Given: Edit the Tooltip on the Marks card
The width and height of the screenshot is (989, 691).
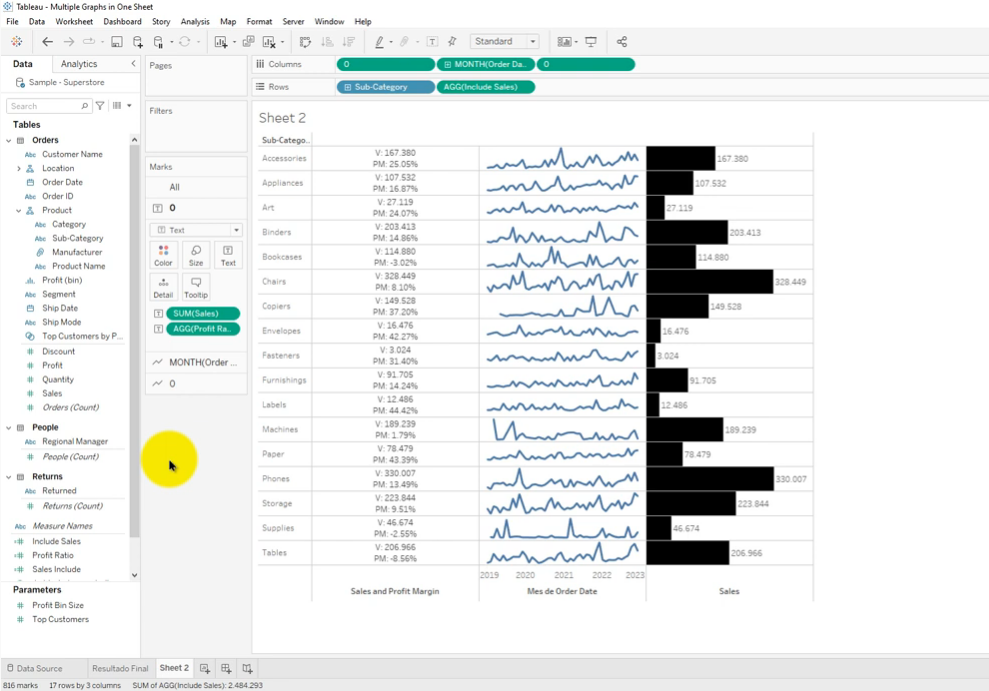Looking at the screenshot, I should pyautogui.click(x=196, y=287).
